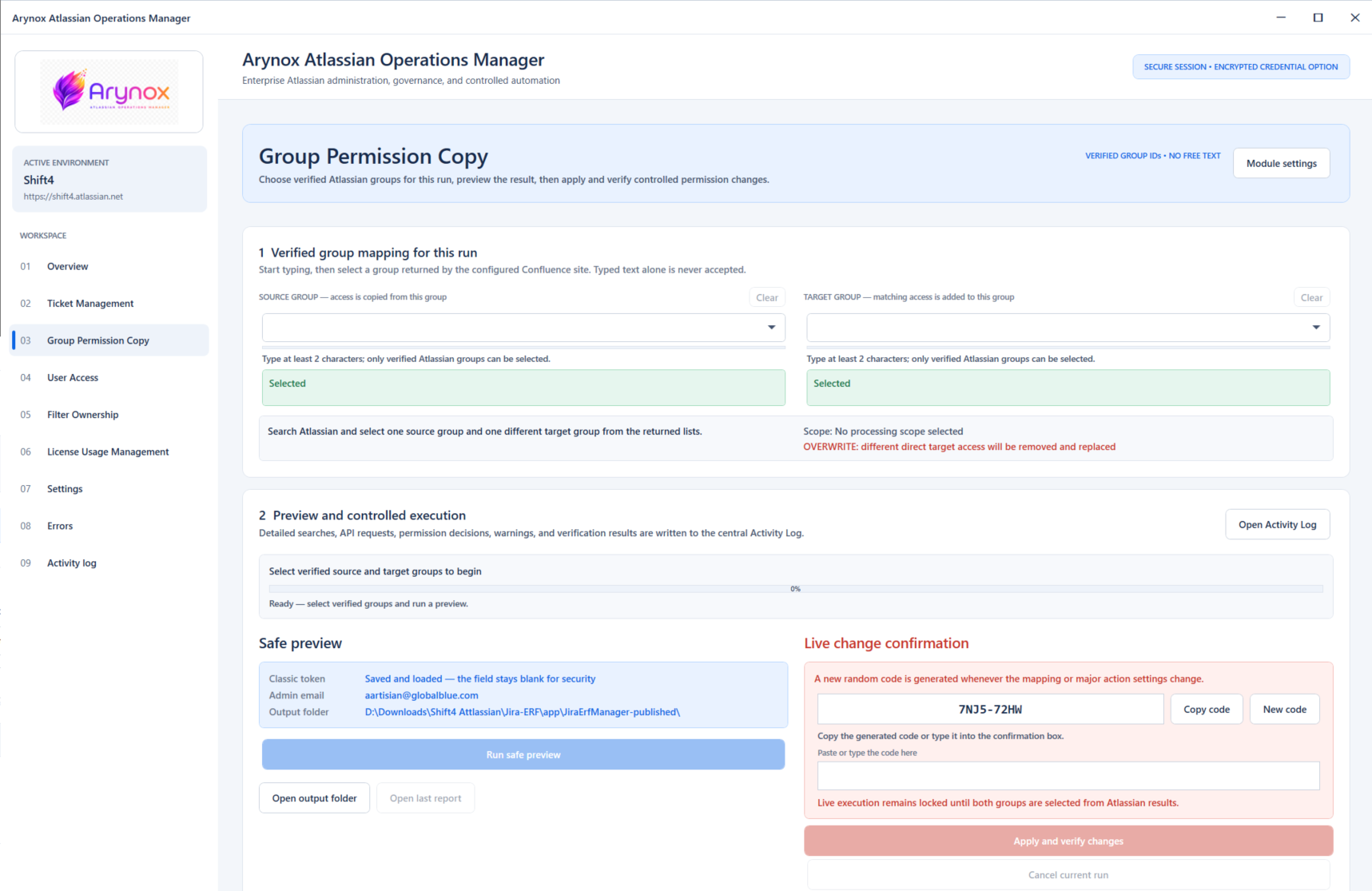This screenshot has width=1372, height=891.
Task: Generate a New code
Action: (1284, 709)
